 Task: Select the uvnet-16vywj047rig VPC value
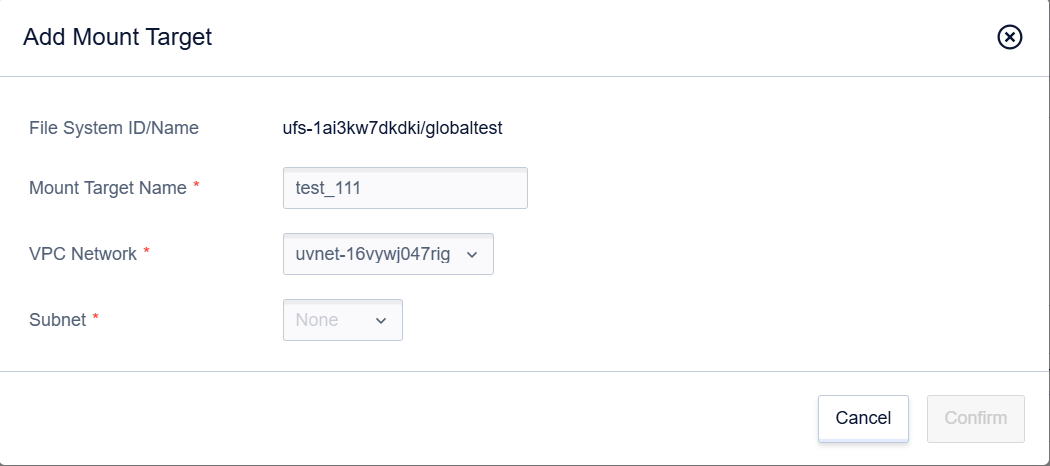373,254
